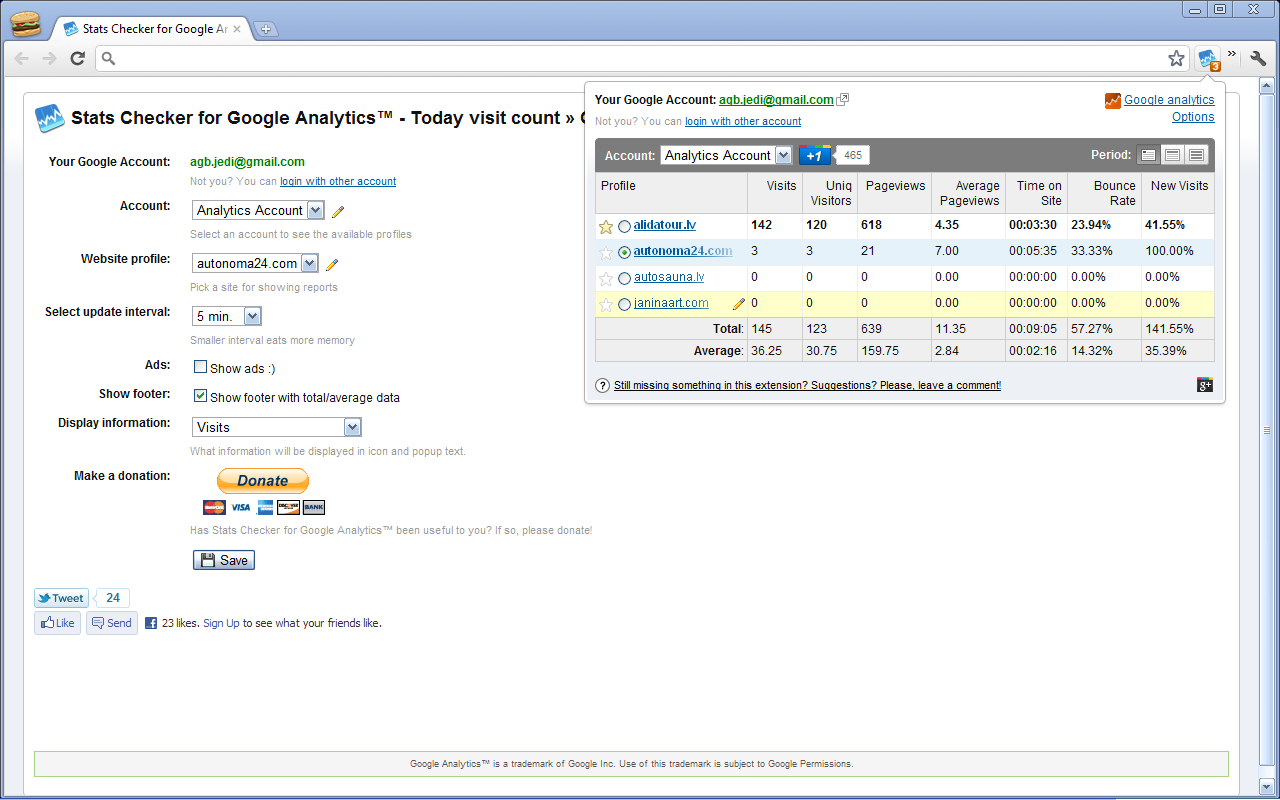Click the page vertical scrollbar

click(x=1266, y=430)
